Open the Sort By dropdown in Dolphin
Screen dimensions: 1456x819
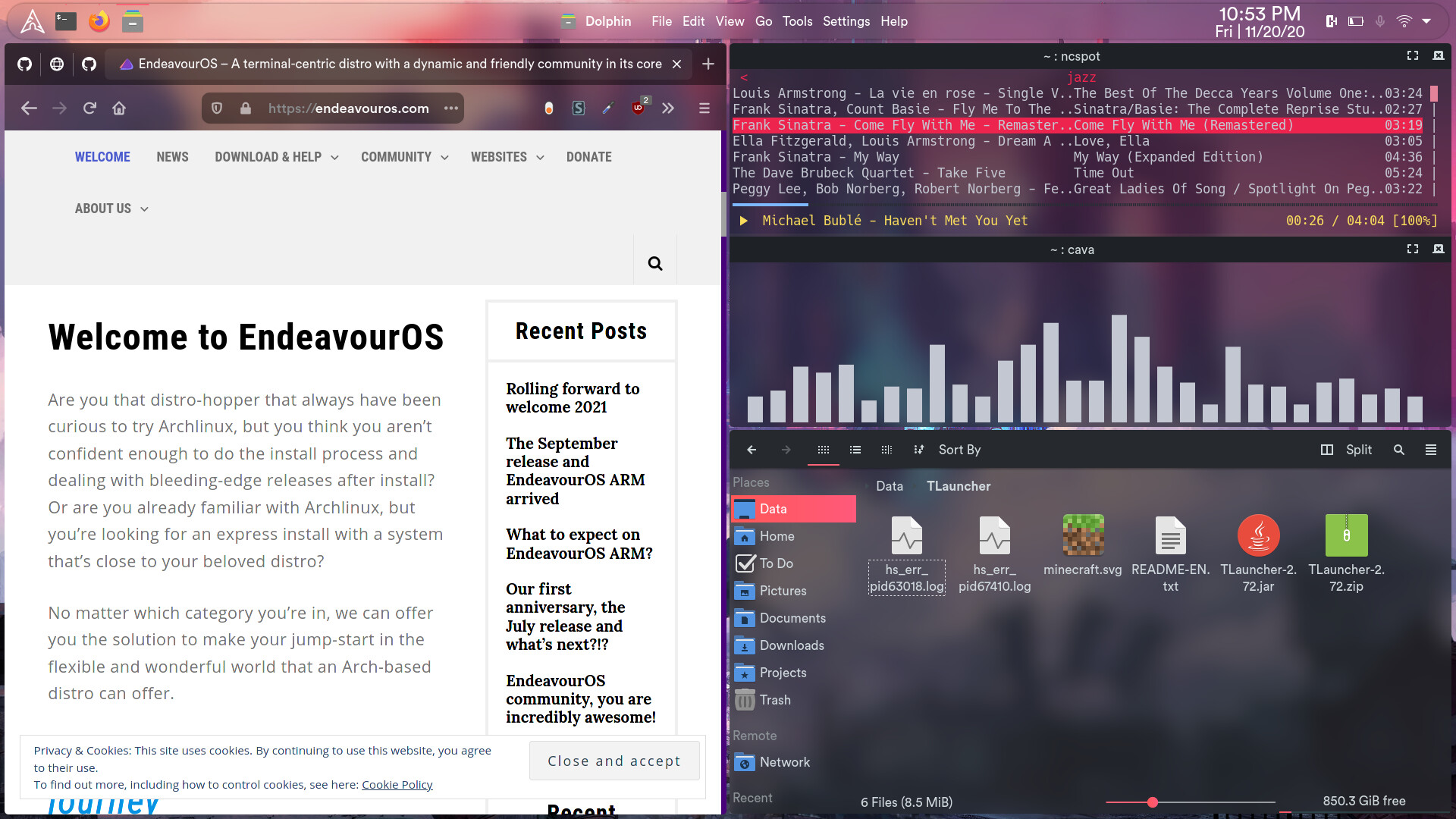959,450
